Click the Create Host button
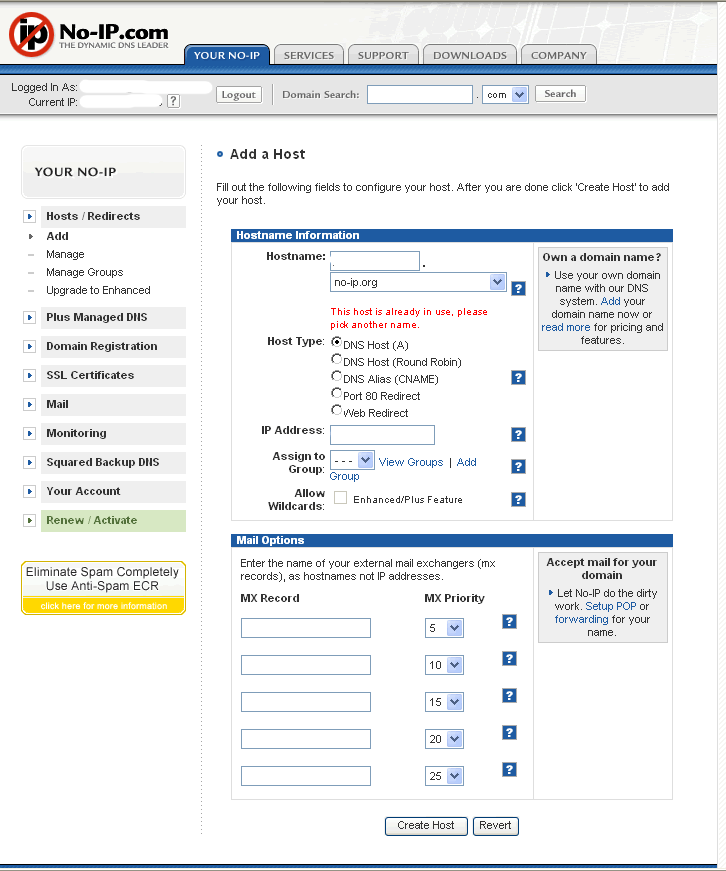 (x=426, y=826)
